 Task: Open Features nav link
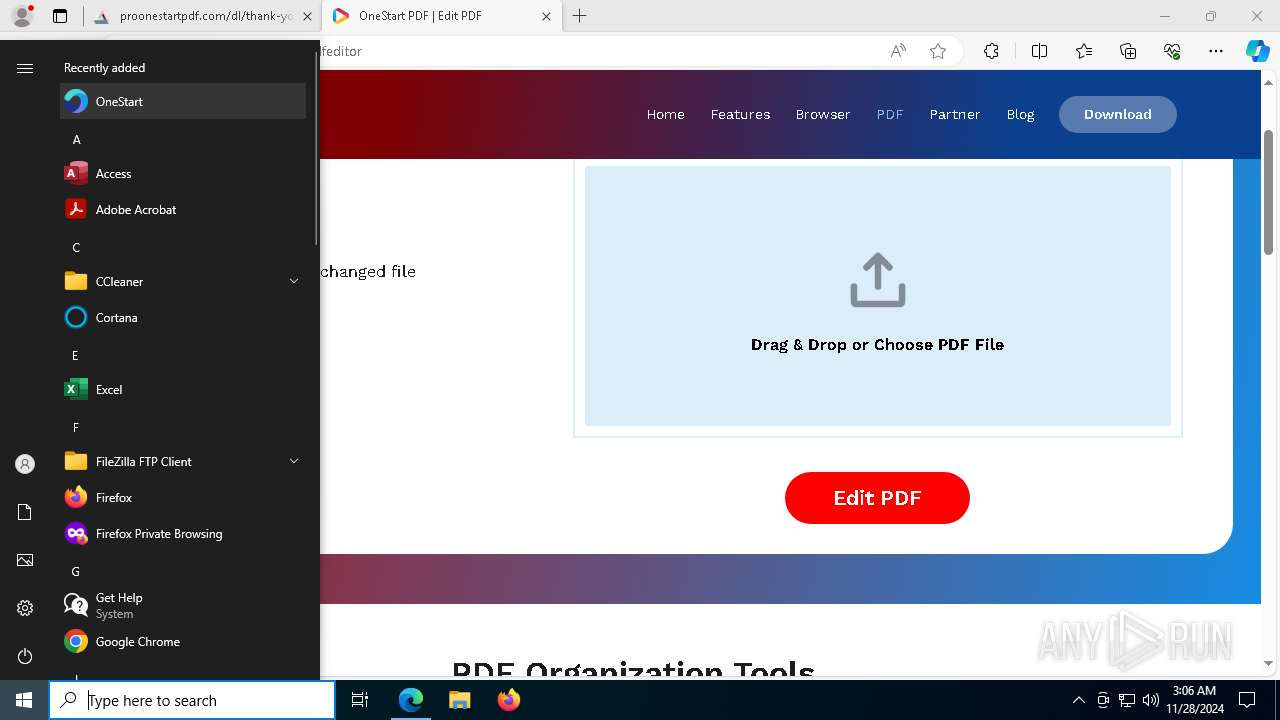pos(740,114)
